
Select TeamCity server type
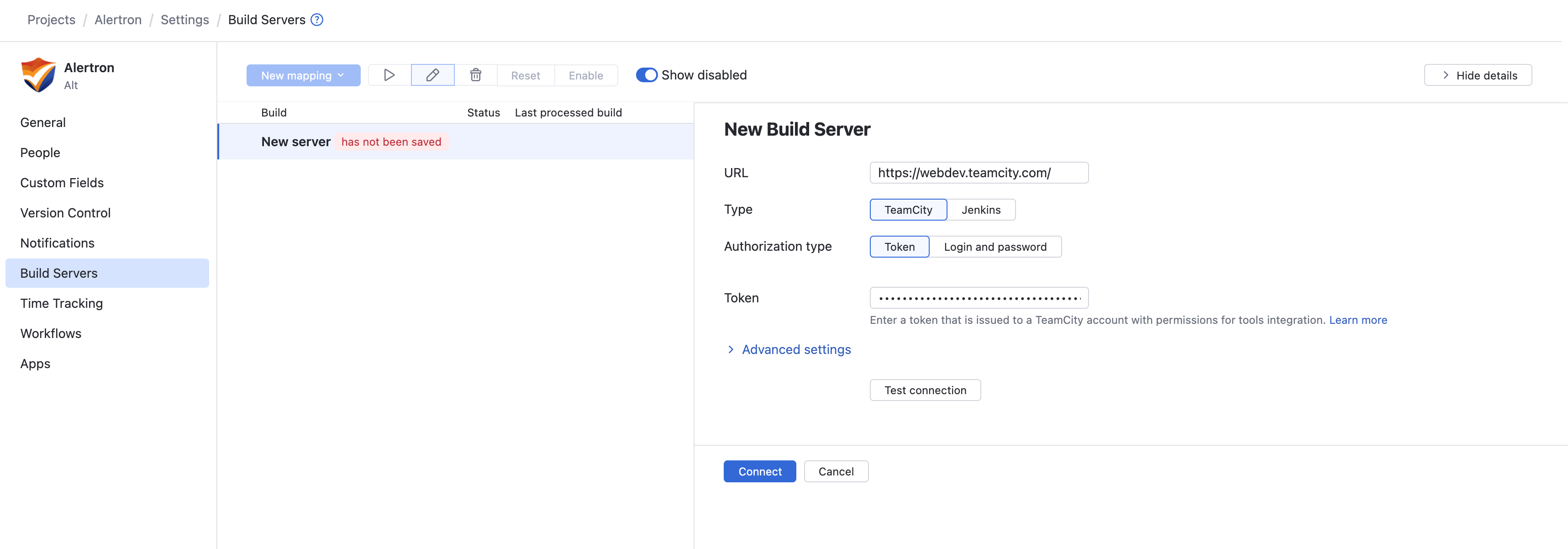tap(908, 209)
